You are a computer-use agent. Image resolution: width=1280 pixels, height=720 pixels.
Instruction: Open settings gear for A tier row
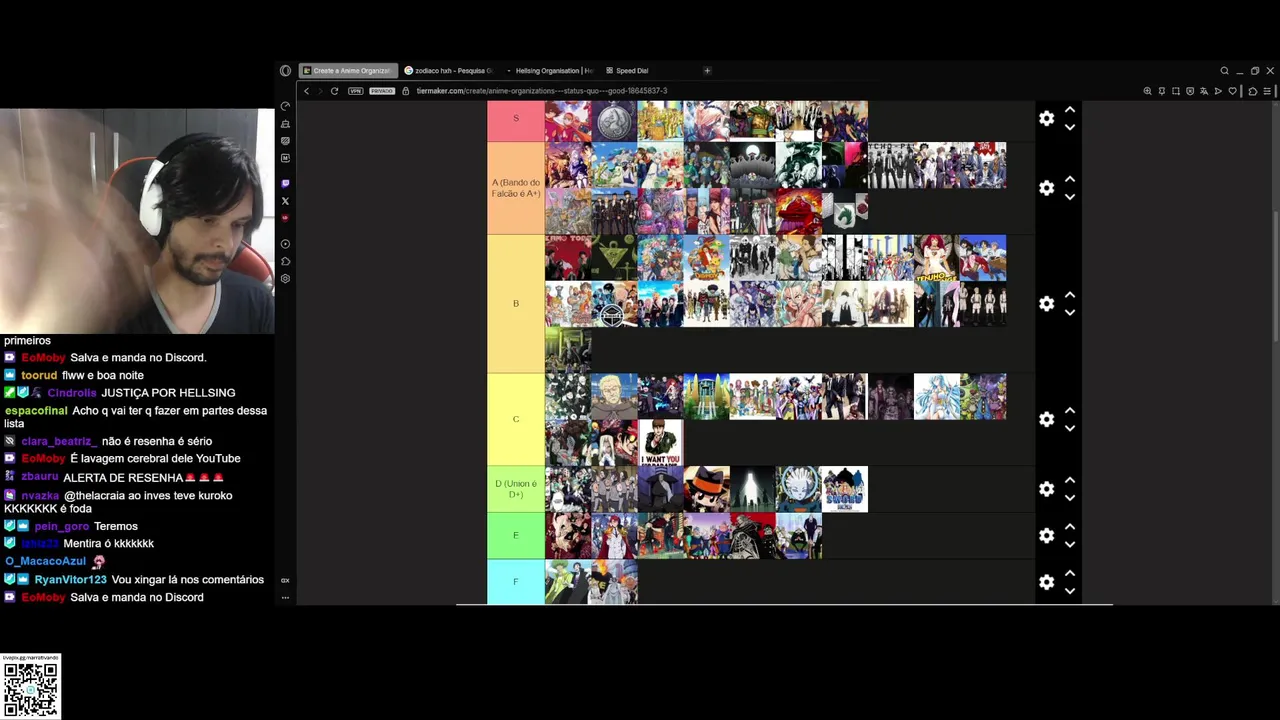point(1046,188)
